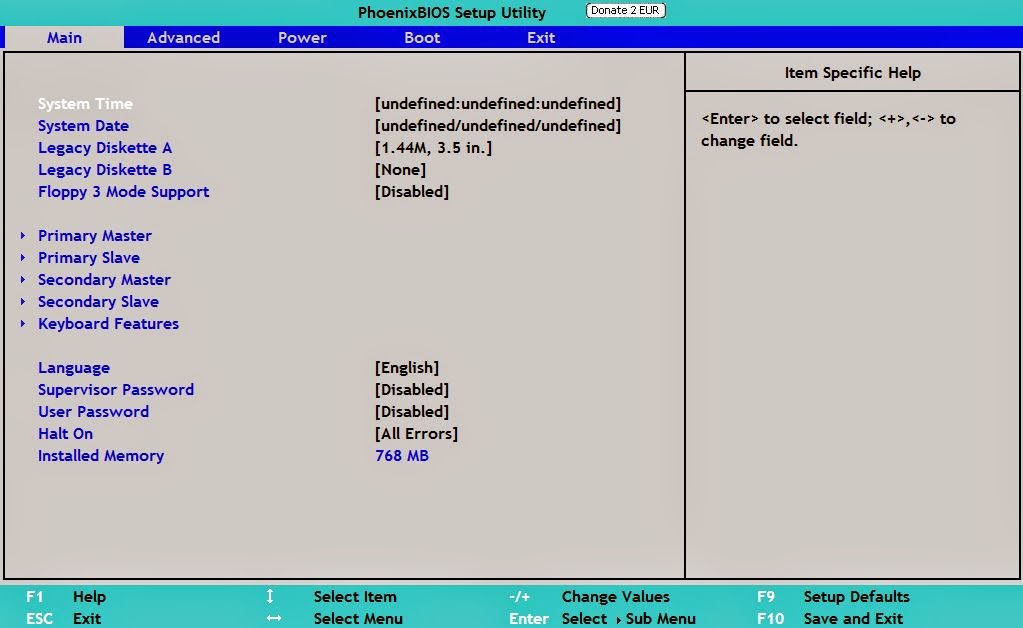This screenshot has width=1023, height=628.
Task: Click the left-right arrow Select Menu icon
Action: (274, 619)
